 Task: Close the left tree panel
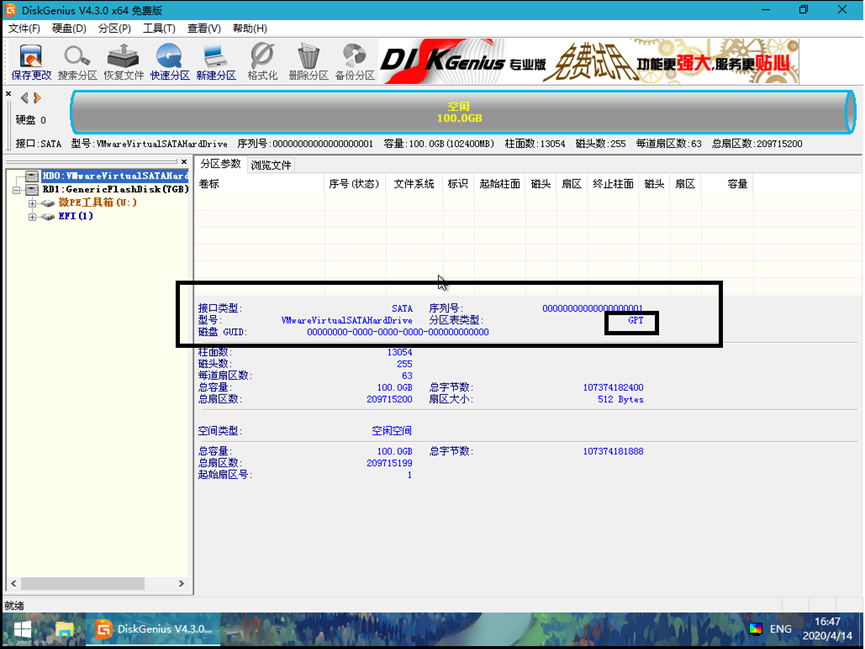[184, 162]
